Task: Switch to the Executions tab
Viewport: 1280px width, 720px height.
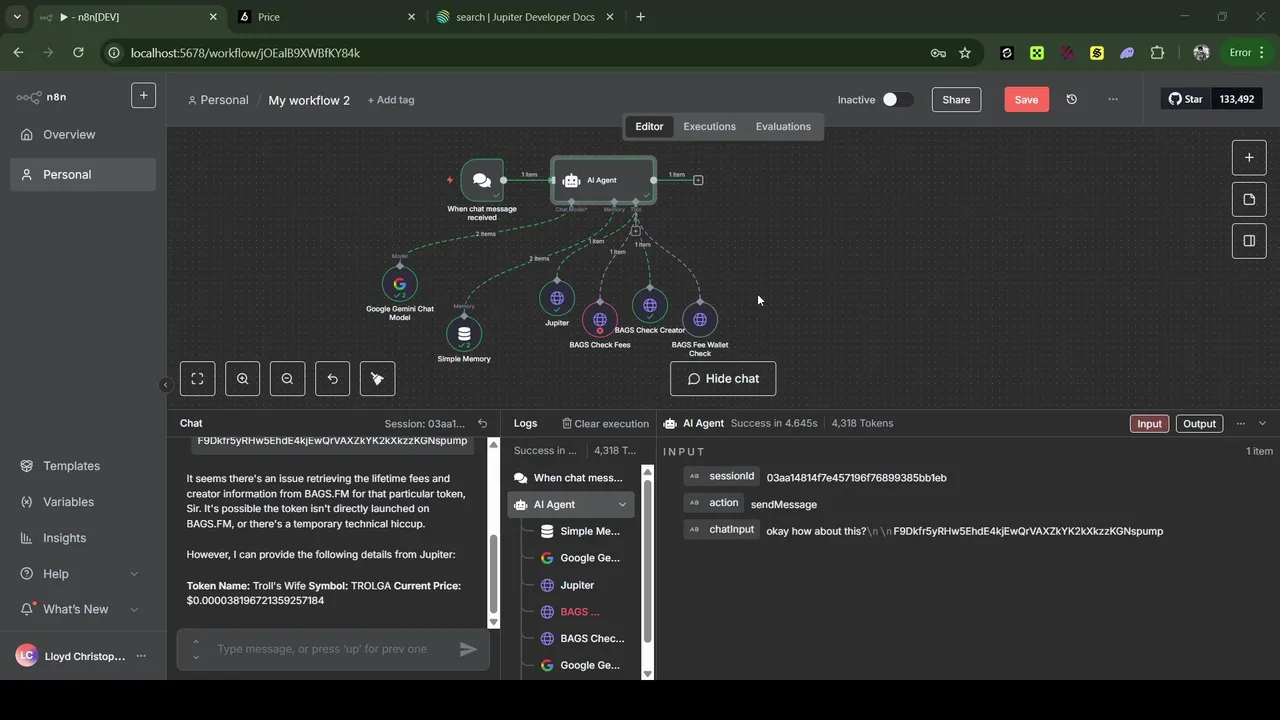Action: (x=709, y=127)
